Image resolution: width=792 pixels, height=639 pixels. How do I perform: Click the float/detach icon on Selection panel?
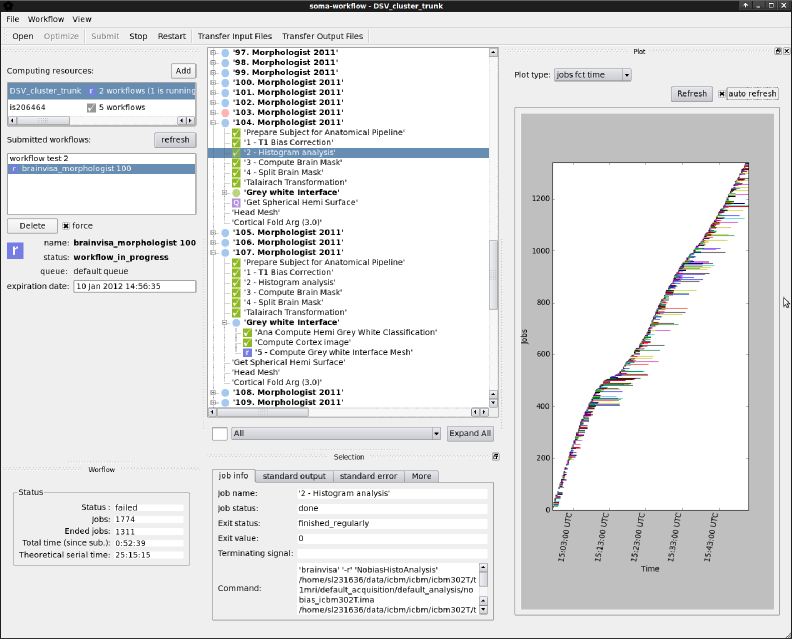pos(495,456)
